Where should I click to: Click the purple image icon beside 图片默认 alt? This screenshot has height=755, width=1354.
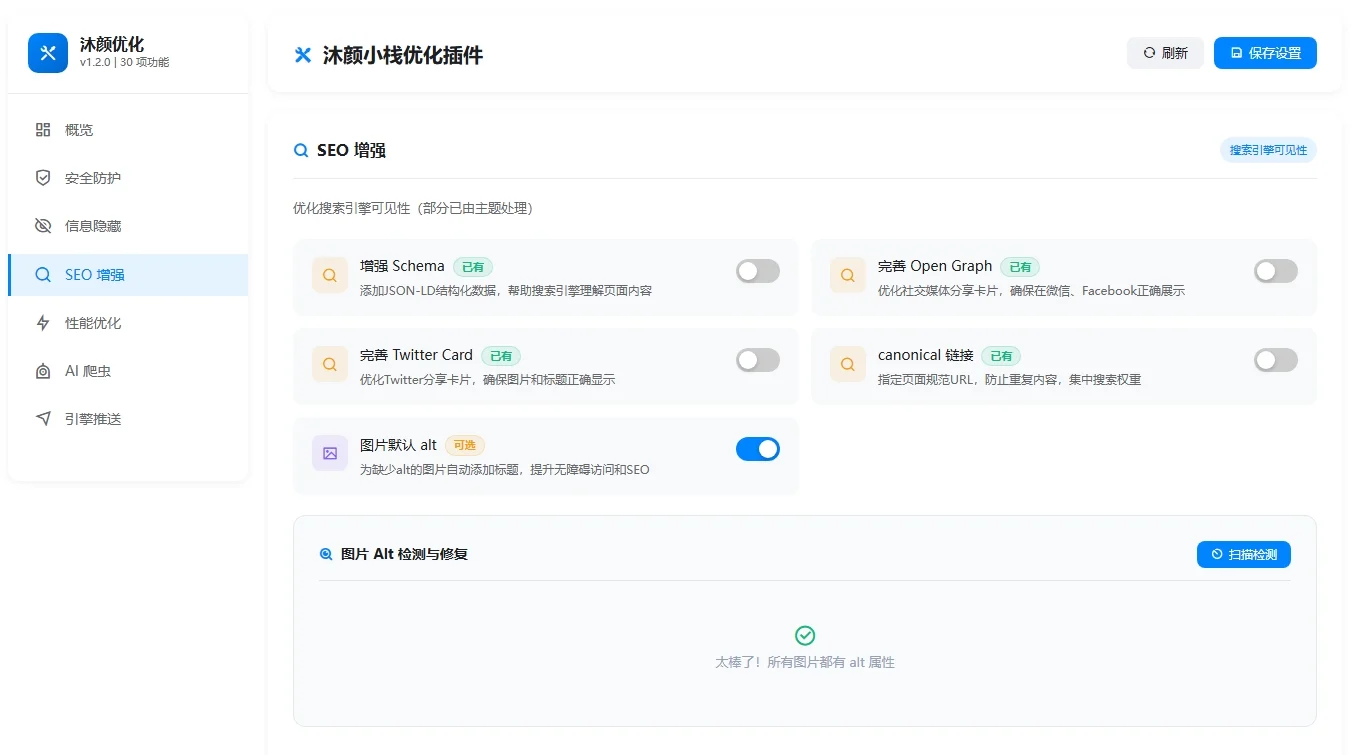330,453
